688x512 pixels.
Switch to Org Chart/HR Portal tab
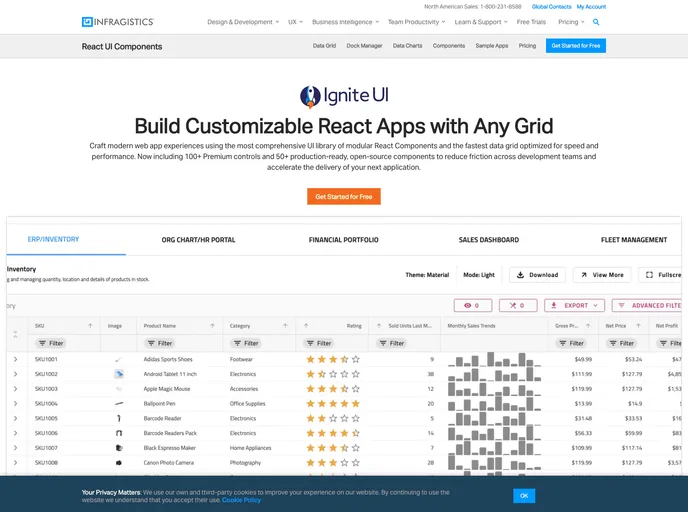click(198, 240)
